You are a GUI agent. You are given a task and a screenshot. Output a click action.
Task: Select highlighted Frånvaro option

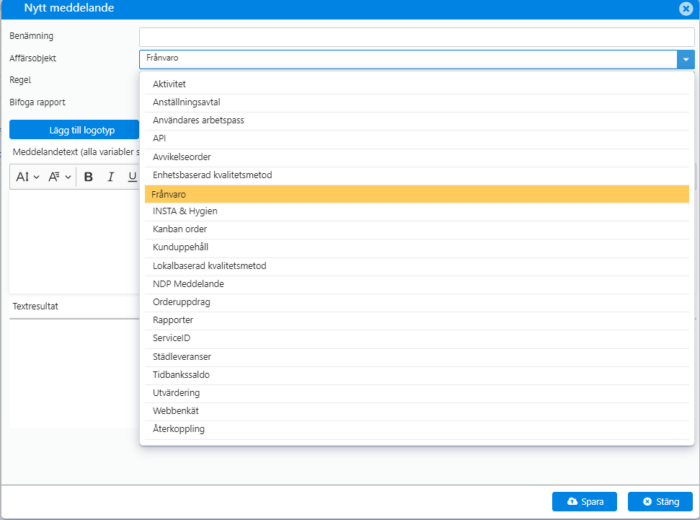click(x=417, y=194)
